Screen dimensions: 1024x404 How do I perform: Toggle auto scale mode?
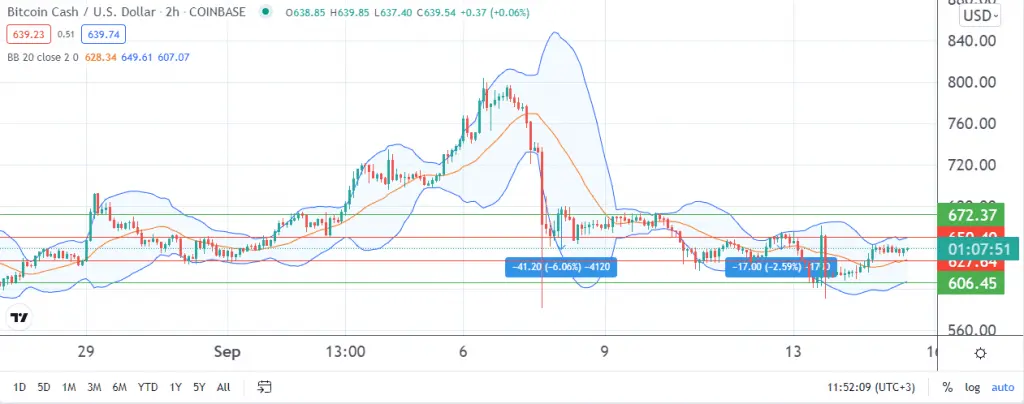point(1002,387)
